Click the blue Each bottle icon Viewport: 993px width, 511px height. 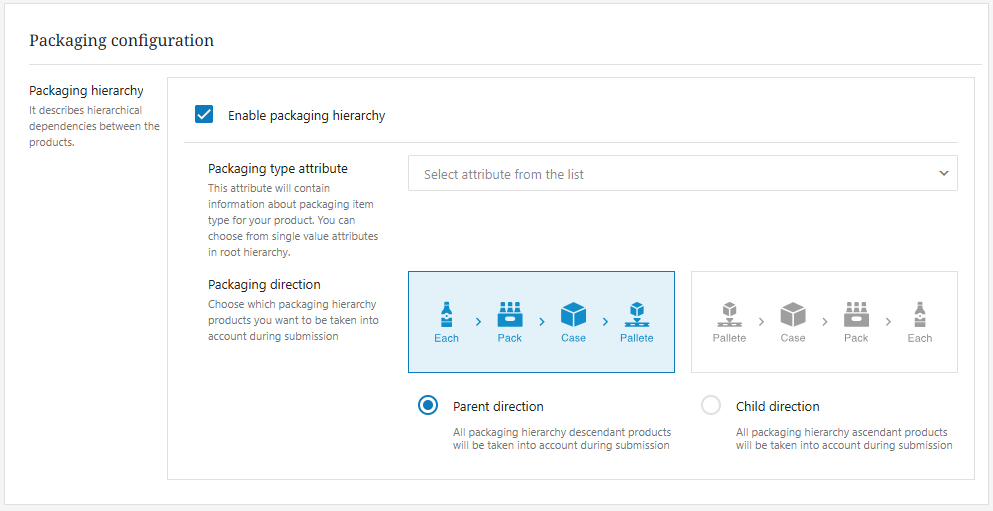446,315
